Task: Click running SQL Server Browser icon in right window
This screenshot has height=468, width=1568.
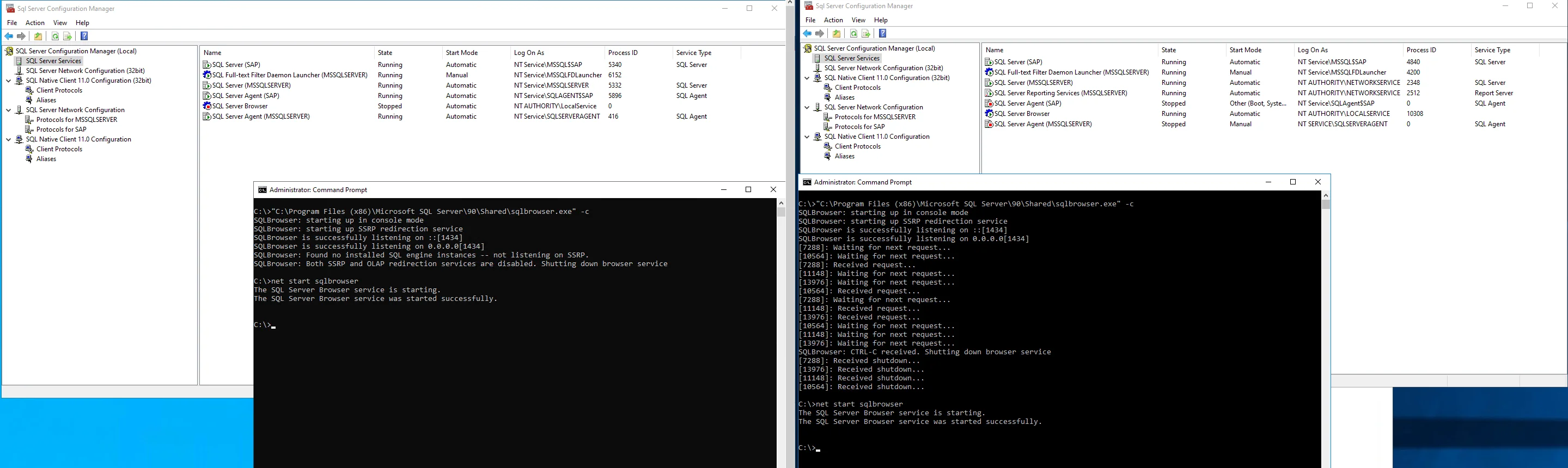Action: click(989, 114)
